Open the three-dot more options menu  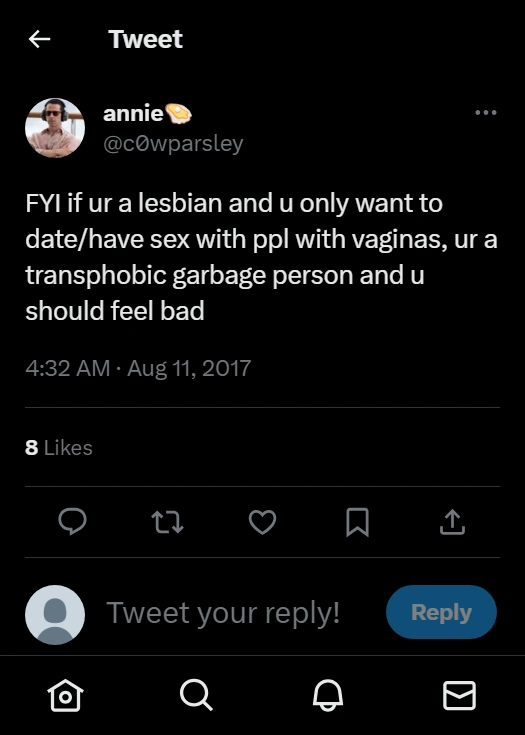pyautogui.click(x=486, y=112)
